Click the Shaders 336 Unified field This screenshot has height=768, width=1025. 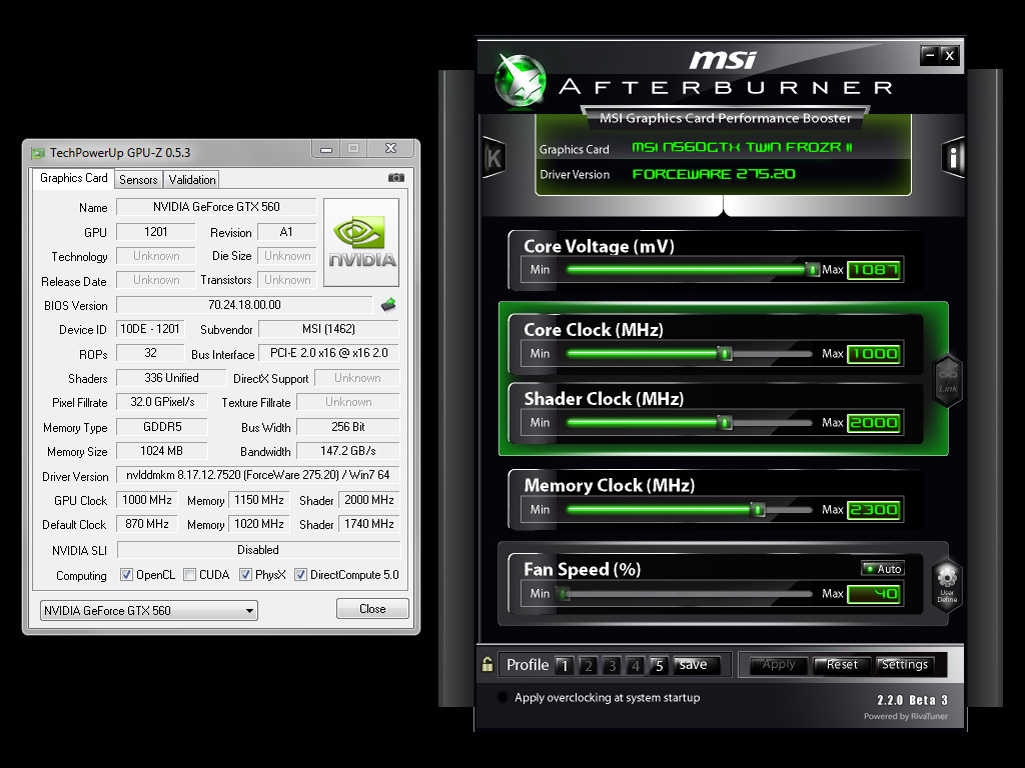click(171, 378)
